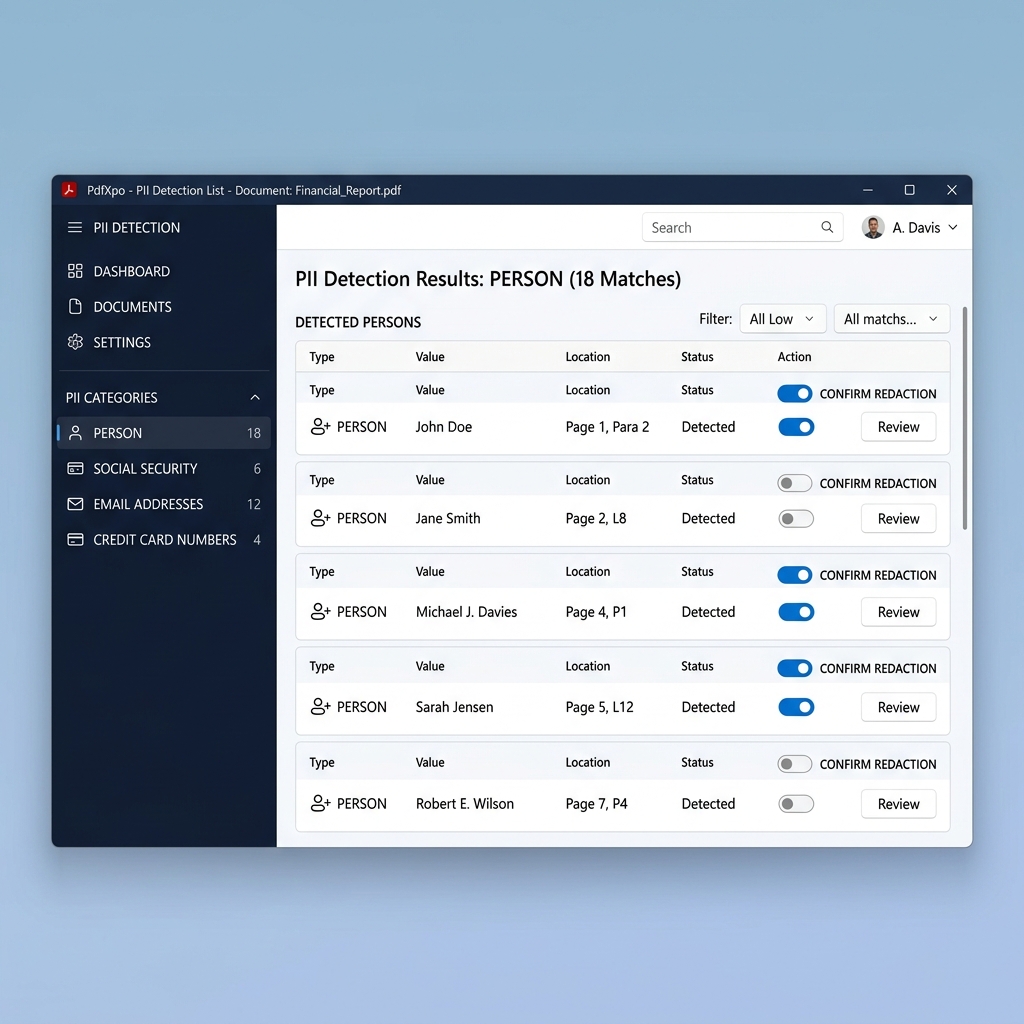Open the All matchs dropdown
The width and height of the screenshot is (1024, 1024).
point(891,318)
